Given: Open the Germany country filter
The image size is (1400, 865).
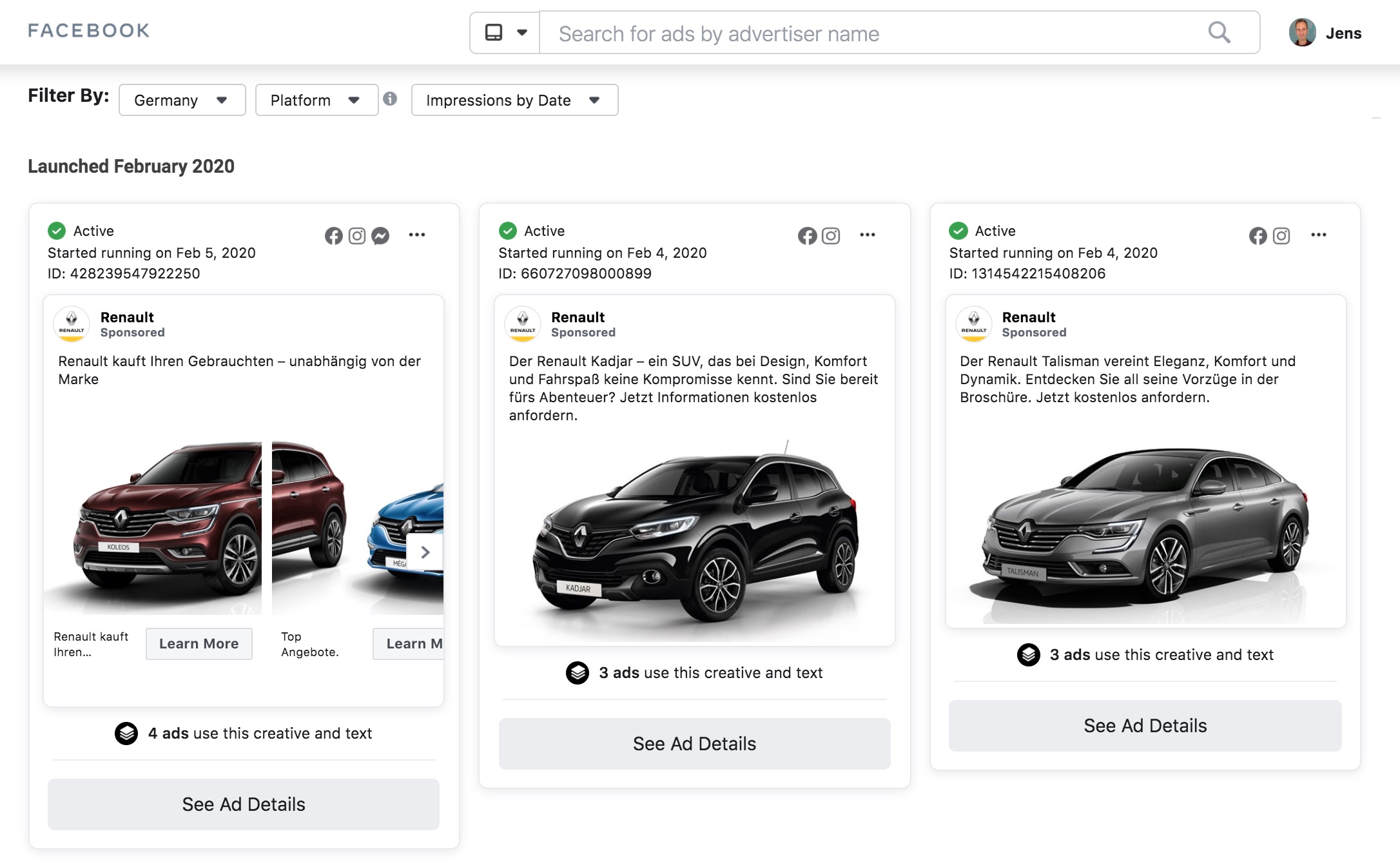Looking at the screenshot, I should coord(182,100).
